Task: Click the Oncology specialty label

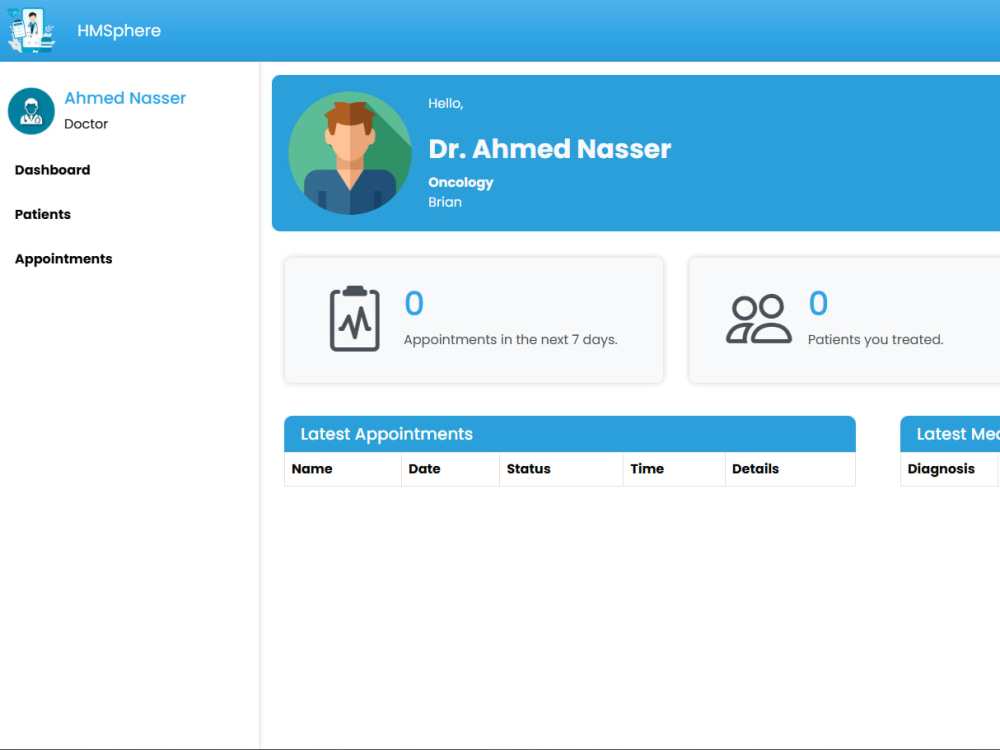Action: click(x=461, y=182)
